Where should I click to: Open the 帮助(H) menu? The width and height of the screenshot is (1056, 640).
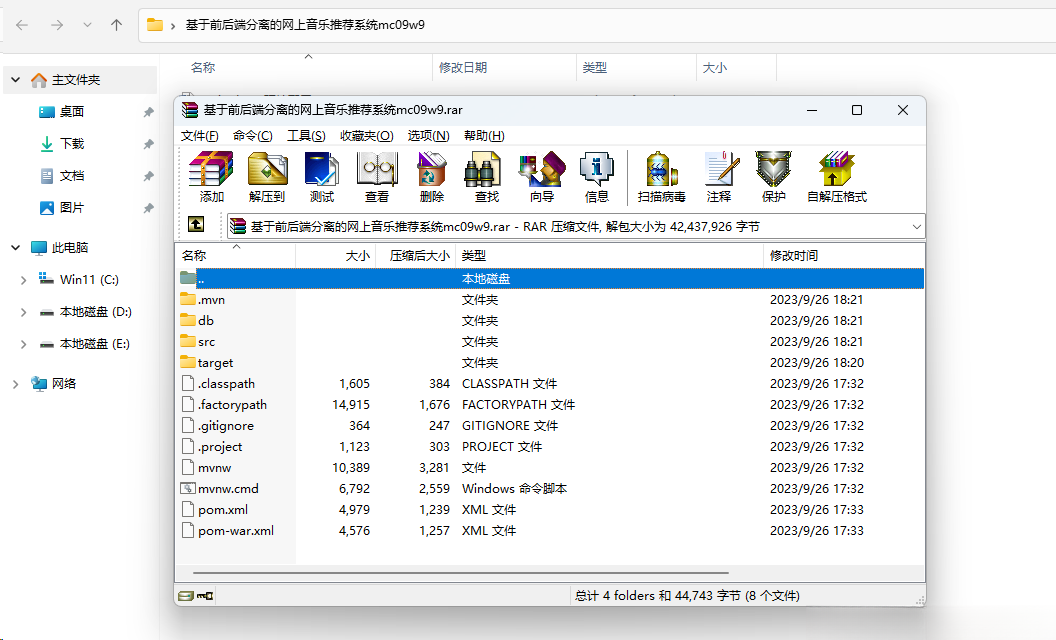click(484, 136)
